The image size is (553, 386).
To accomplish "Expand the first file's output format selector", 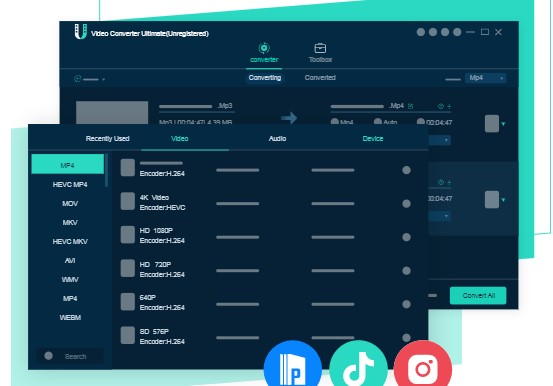I will 503,124.
